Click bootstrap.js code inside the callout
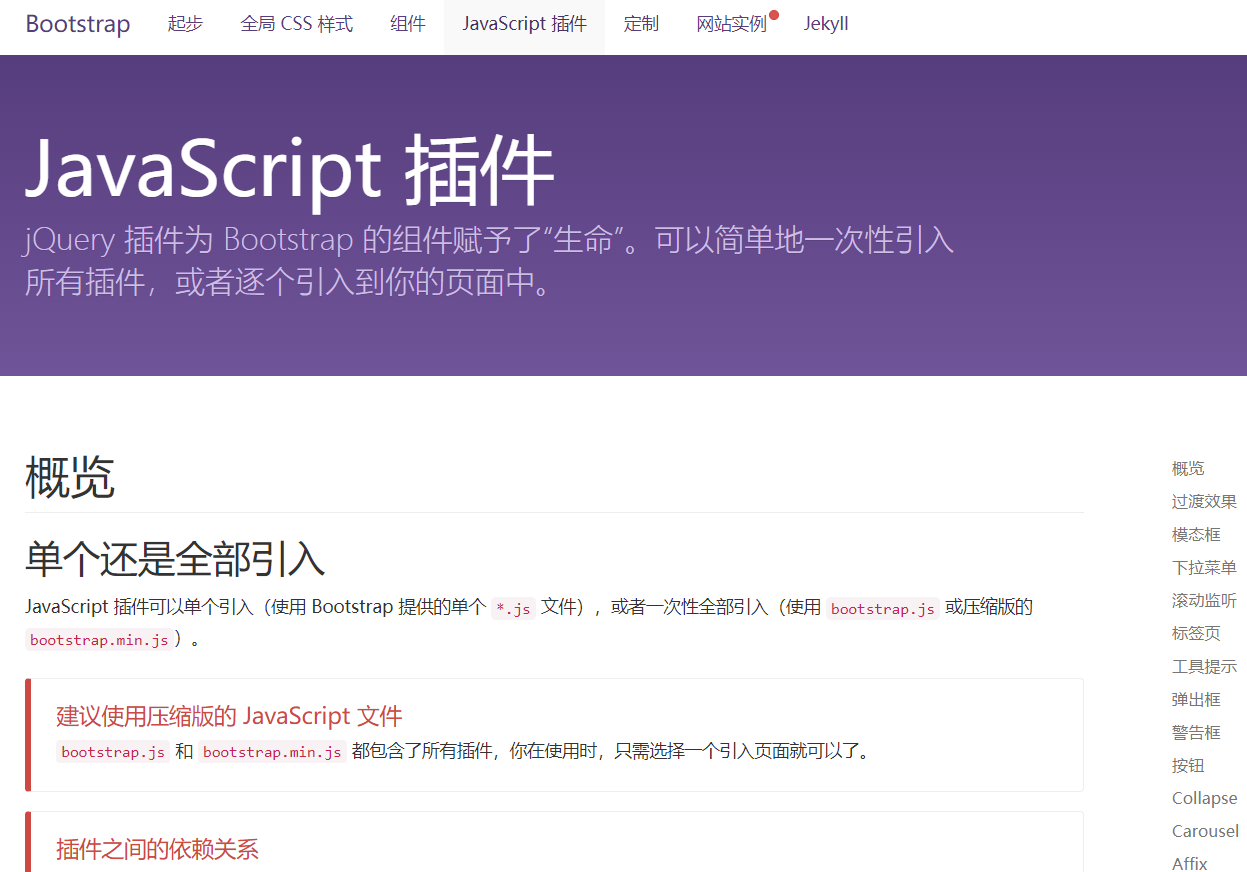The width and height of the screenshot is (1247, 872). 113,752
